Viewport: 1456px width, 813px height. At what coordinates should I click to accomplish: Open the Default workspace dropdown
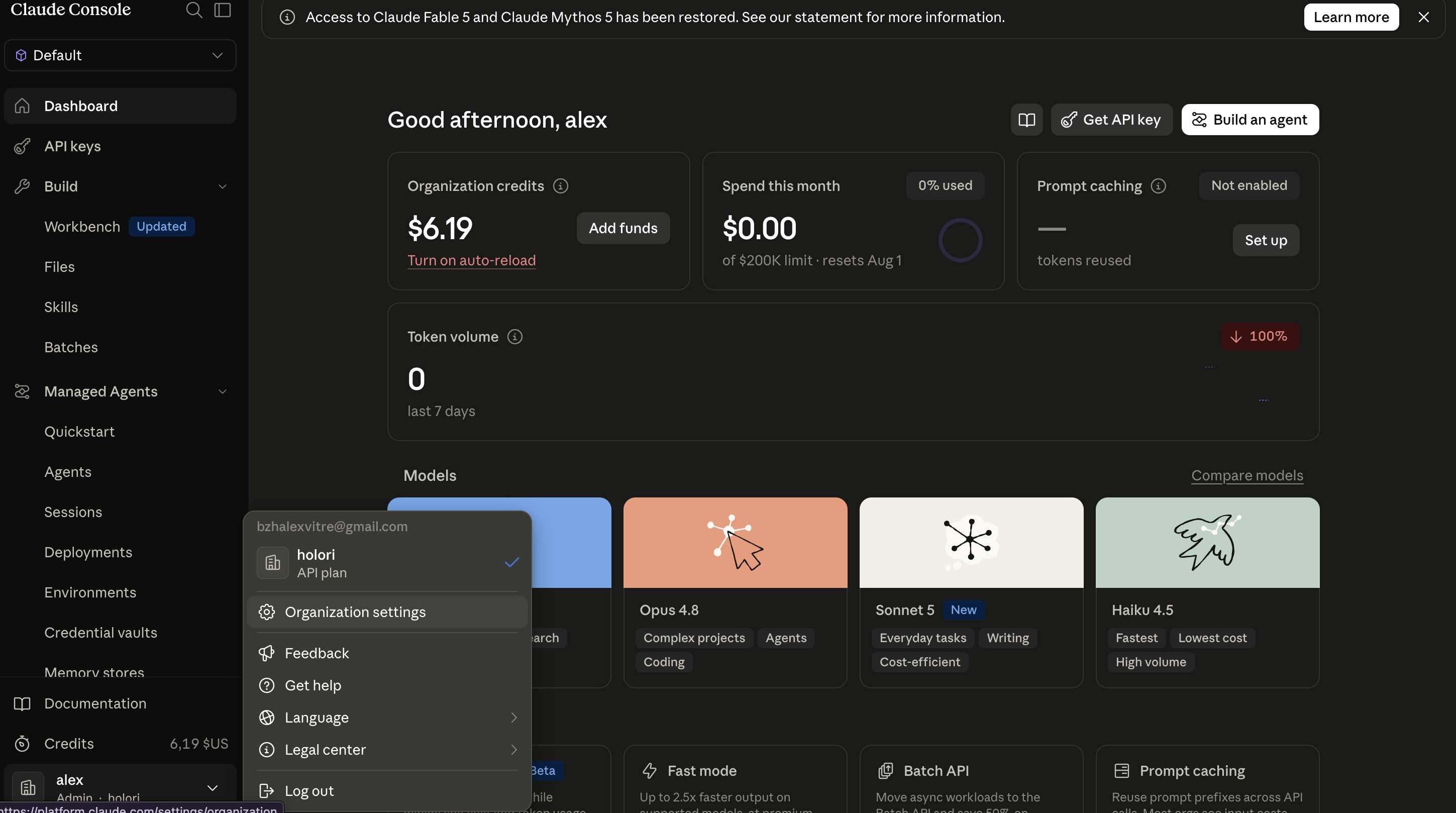120,55
